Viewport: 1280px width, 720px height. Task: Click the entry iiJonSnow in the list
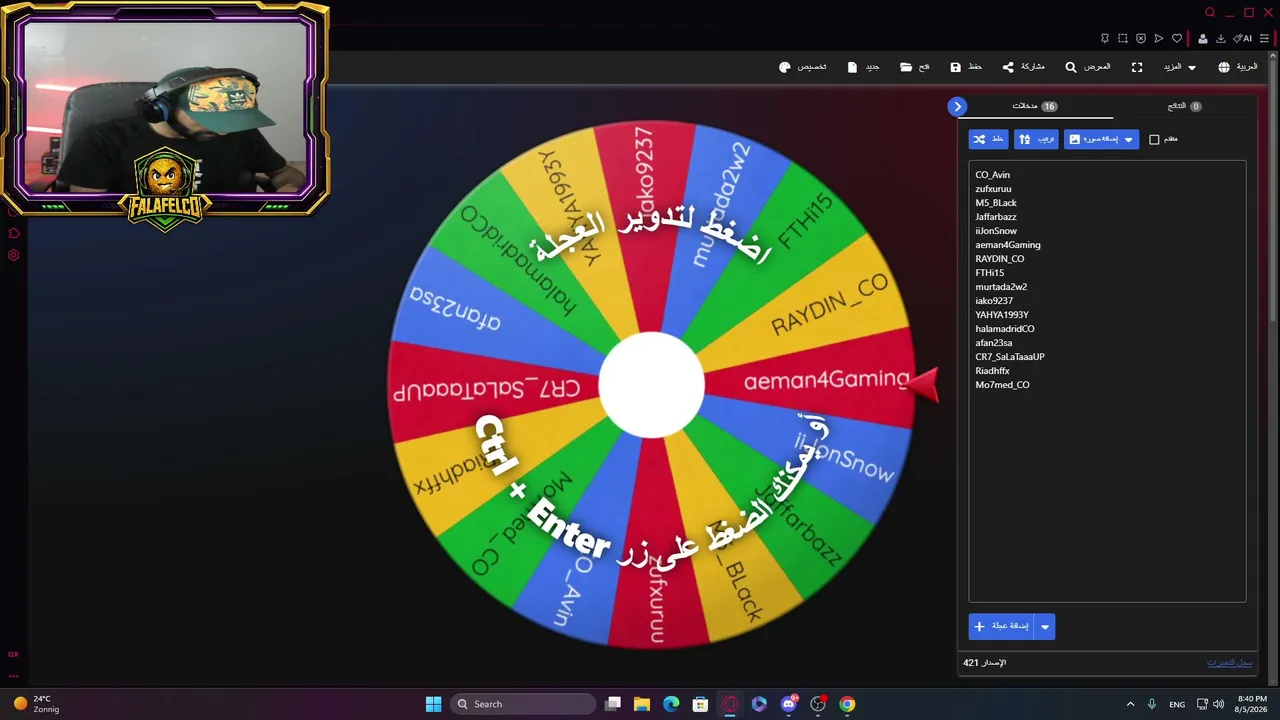click(996, 231)
